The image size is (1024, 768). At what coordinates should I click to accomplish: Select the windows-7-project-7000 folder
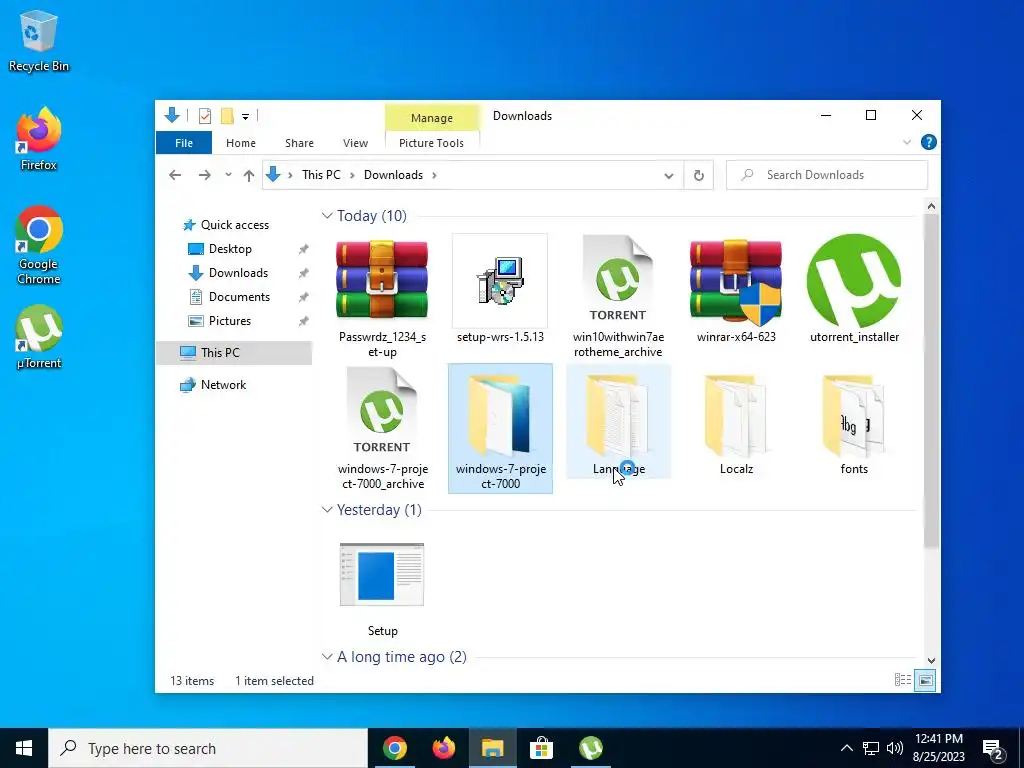500,428
